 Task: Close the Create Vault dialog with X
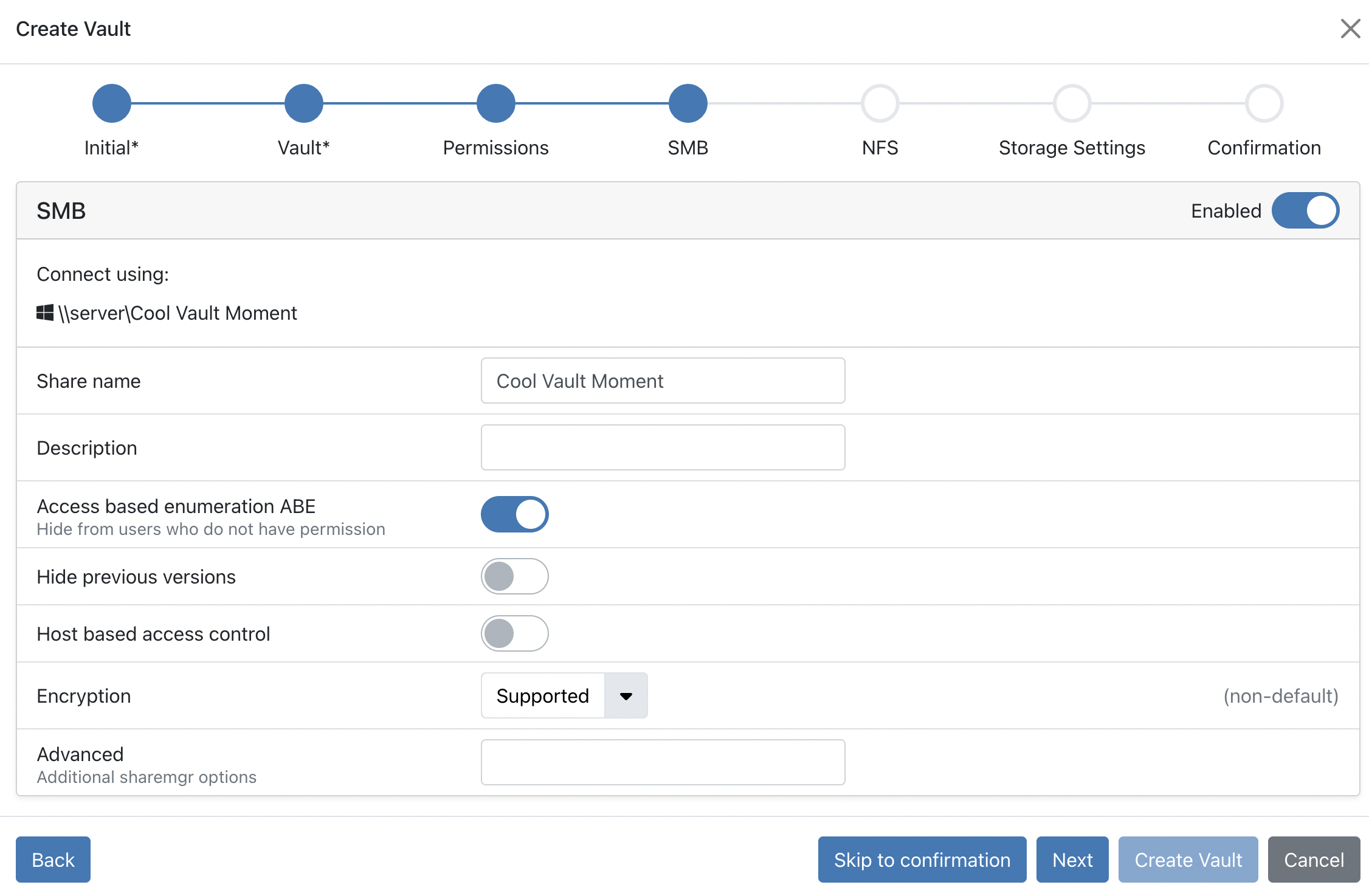[x=1350, y=29]
